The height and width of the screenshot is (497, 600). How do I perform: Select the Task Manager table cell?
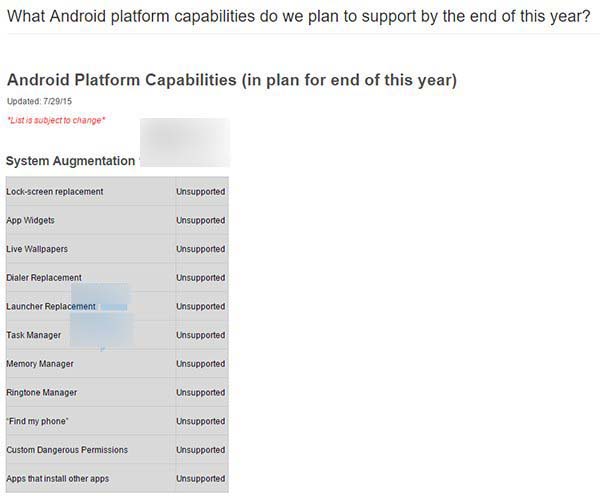click(34, 335)
